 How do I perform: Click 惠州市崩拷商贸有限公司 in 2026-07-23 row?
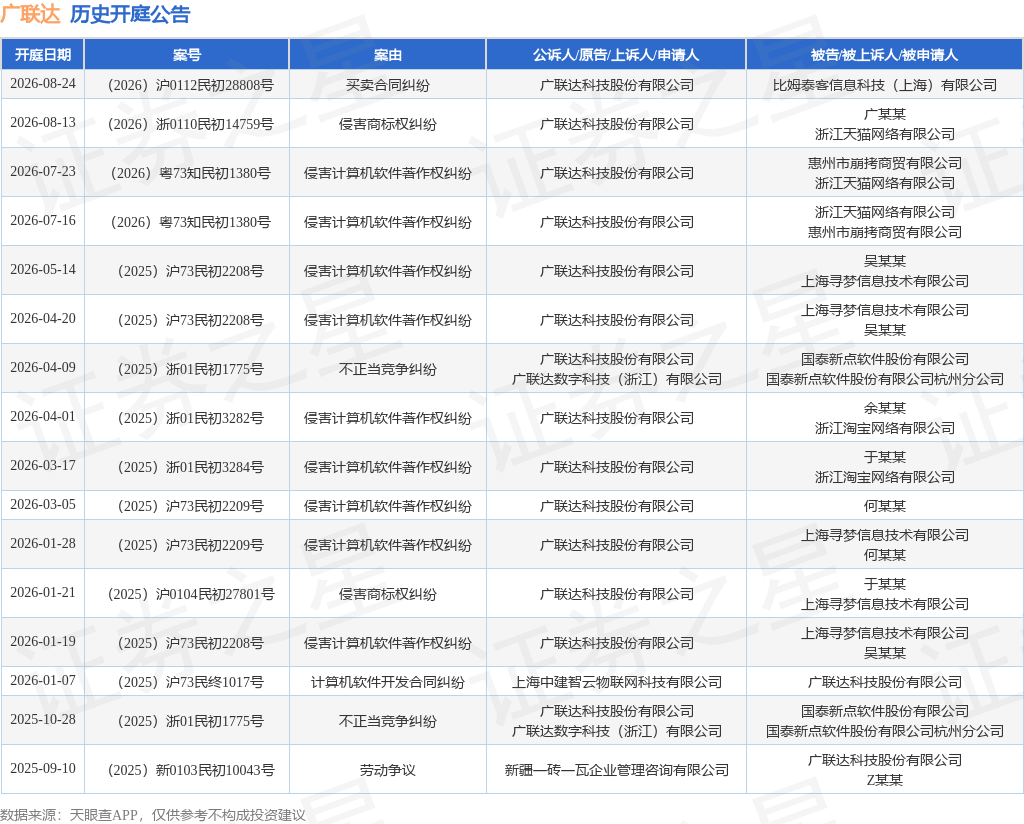pyautogui.click(x=885, y=163)
